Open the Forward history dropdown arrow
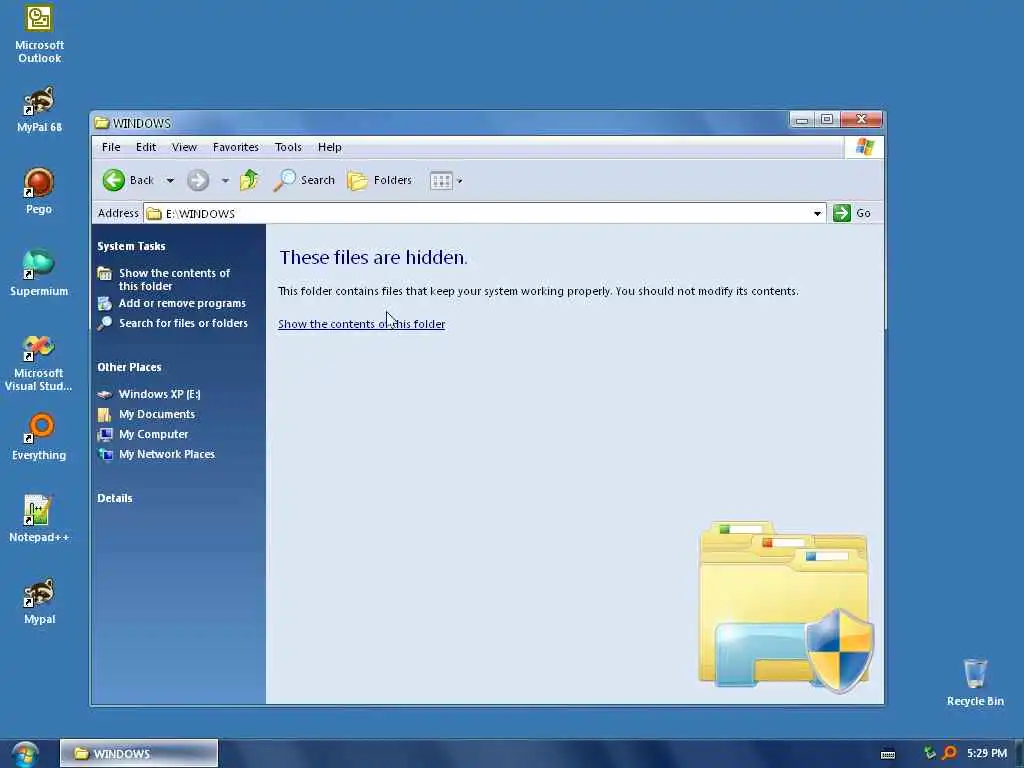 225,181
